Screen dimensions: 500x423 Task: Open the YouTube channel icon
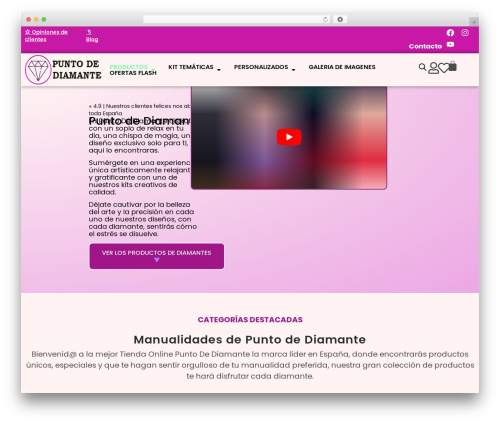tap(450, 44)
